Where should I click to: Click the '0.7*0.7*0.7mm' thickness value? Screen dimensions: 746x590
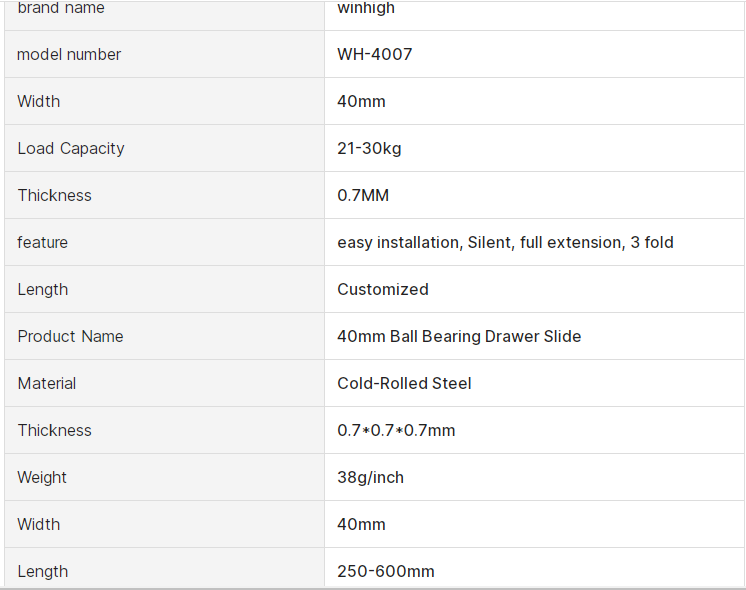[396, 431]
